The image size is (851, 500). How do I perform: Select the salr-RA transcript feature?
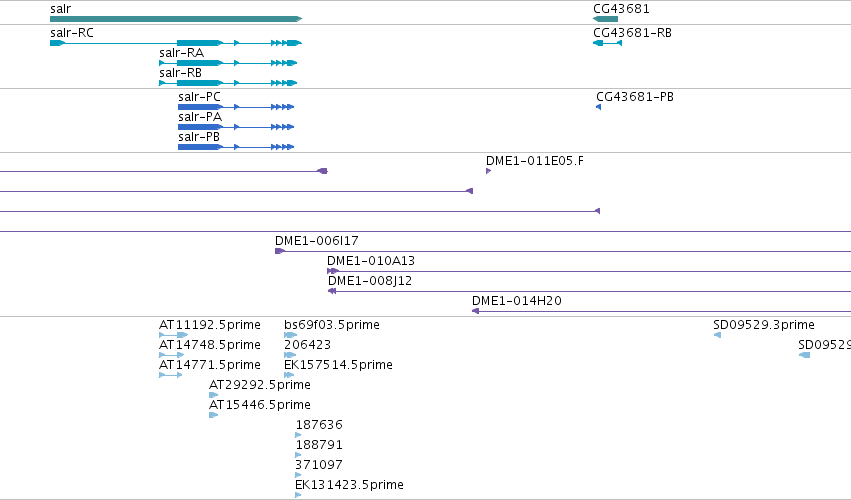click(x=228, y=63)
